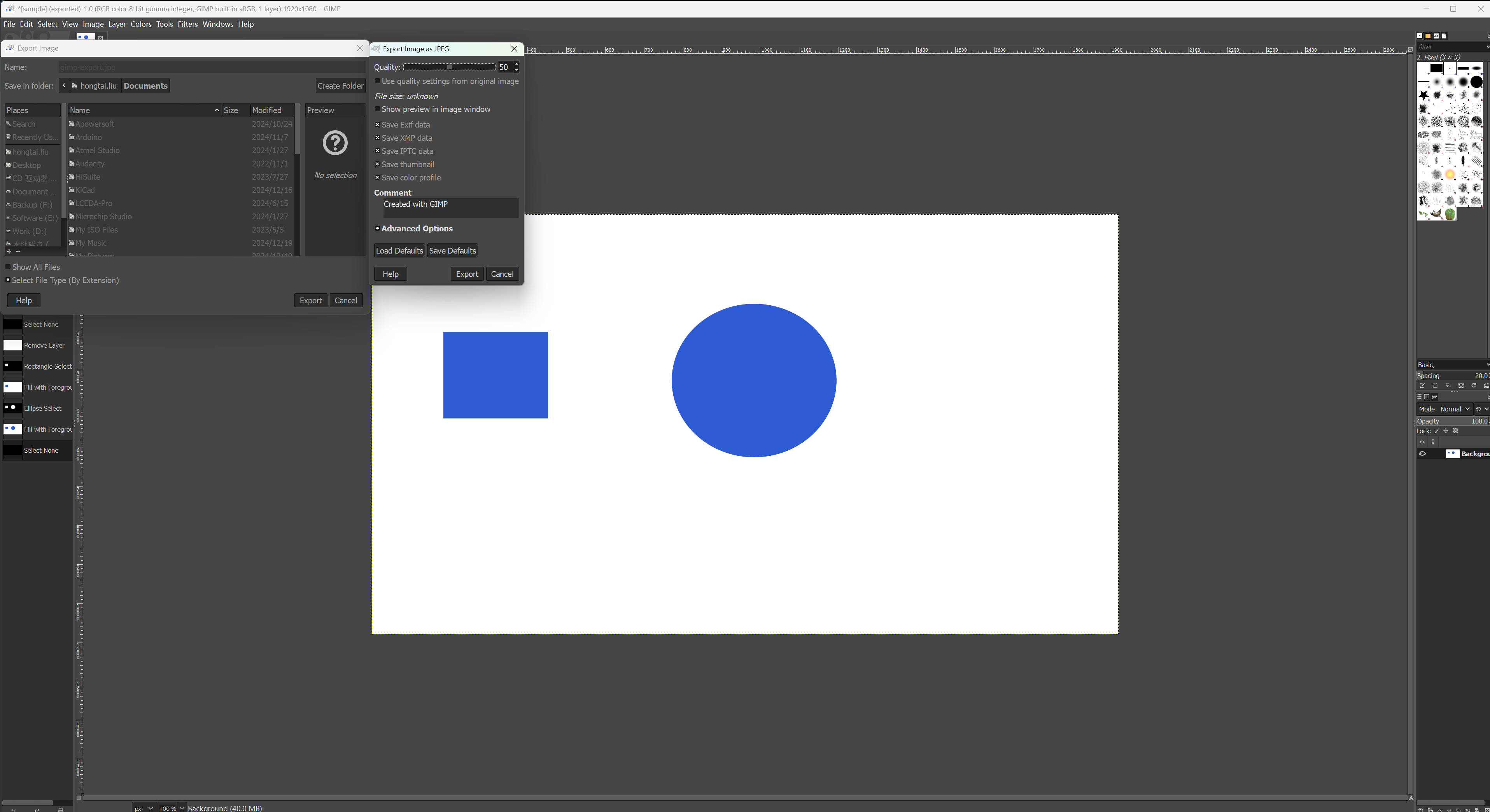Hide the Background layer with eye icon
1490x812 pixels.
point(1422,454)
